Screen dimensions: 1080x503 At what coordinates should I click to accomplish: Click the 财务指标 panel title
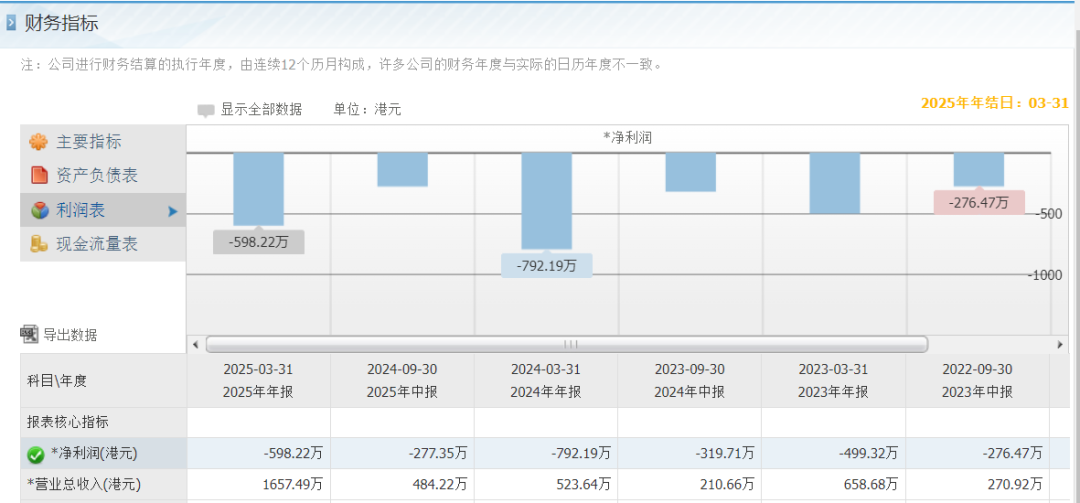(62, 23)
